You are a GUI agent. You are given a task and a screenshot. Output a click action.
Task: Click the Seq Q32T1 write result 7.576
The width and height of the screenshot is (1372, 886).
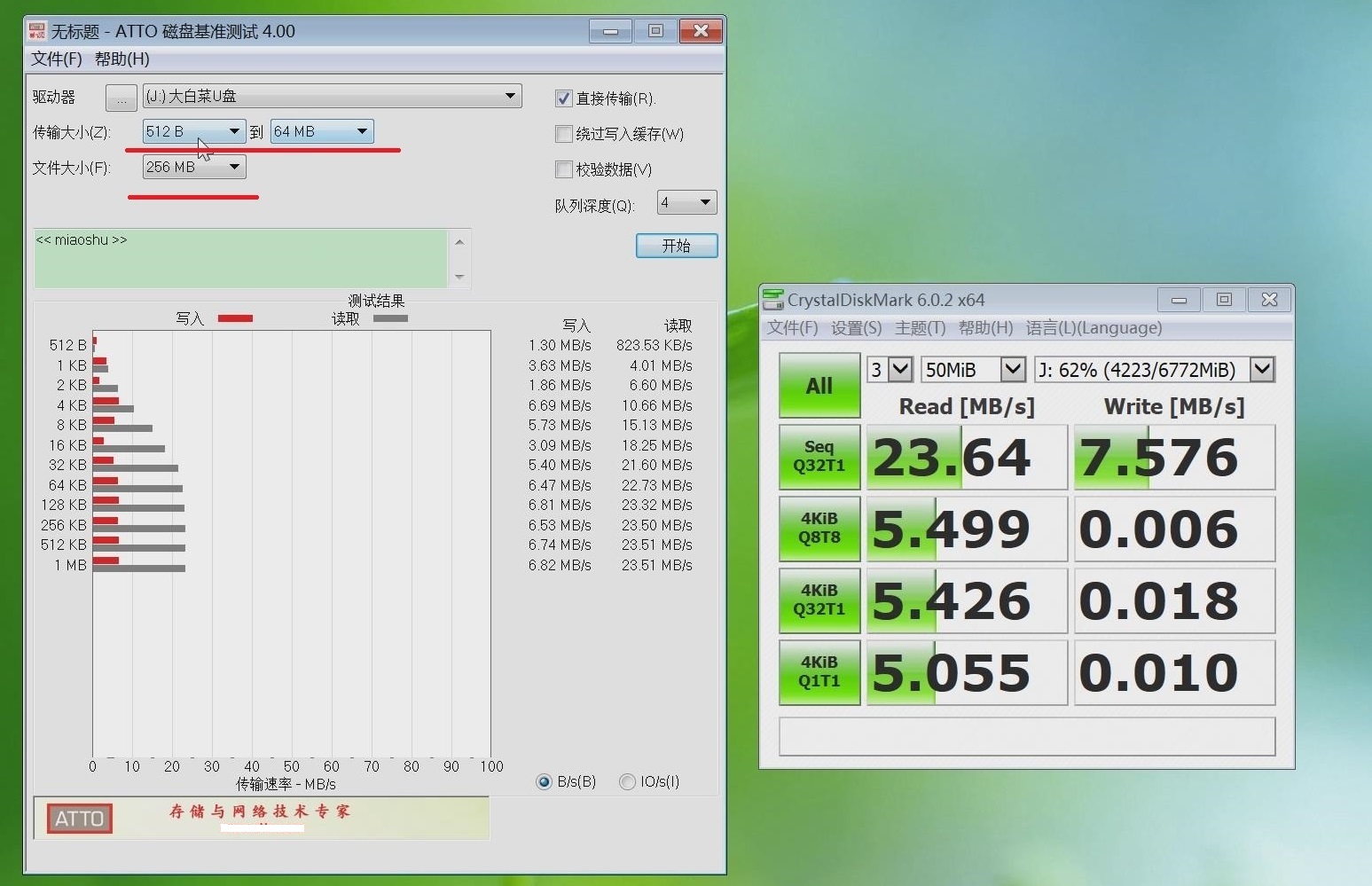[1174, 457]
